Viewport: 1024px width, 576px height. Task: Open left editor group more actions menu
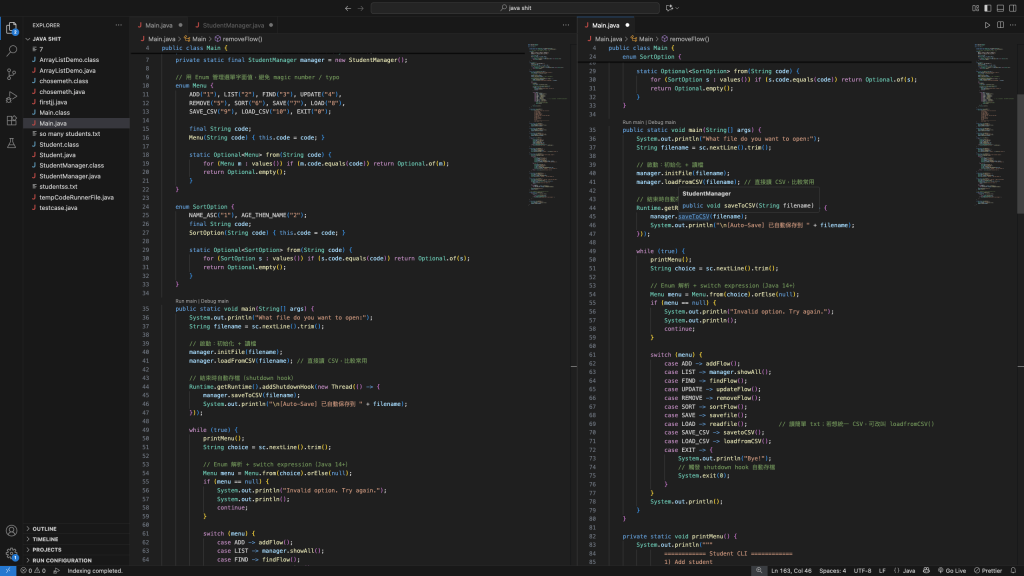click(566, 25)
